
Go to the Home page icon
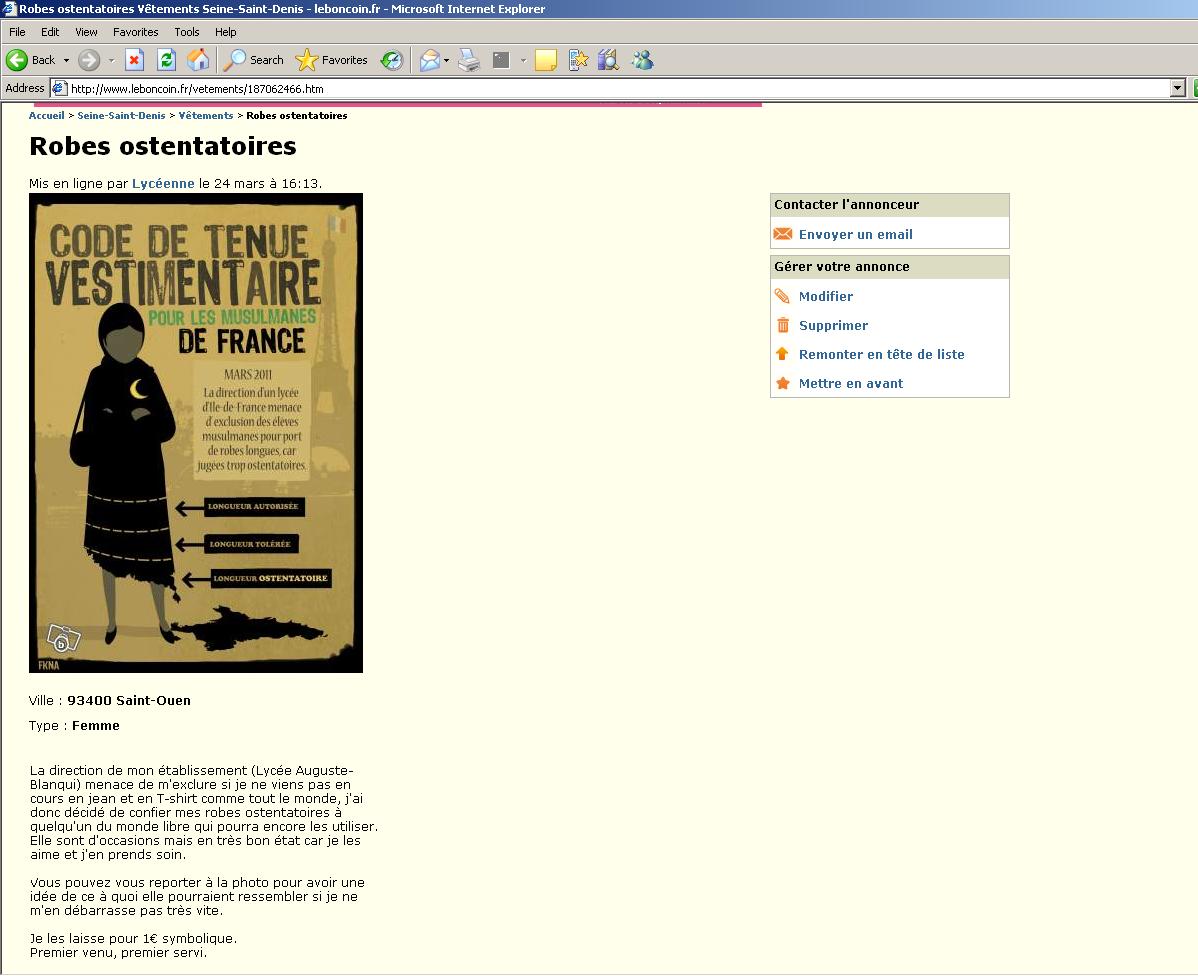(198, 60)
